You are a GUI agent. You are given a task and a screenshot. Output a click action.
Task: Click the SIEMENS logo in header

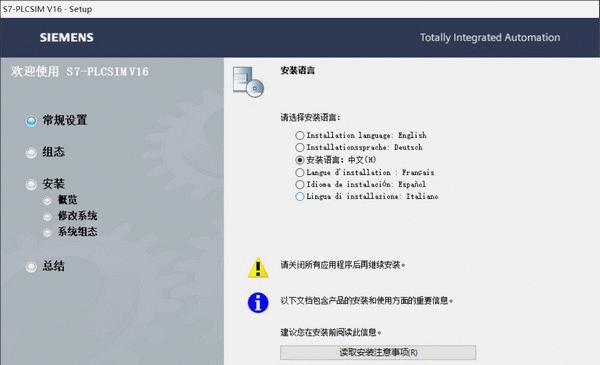[x=67, y=37]
